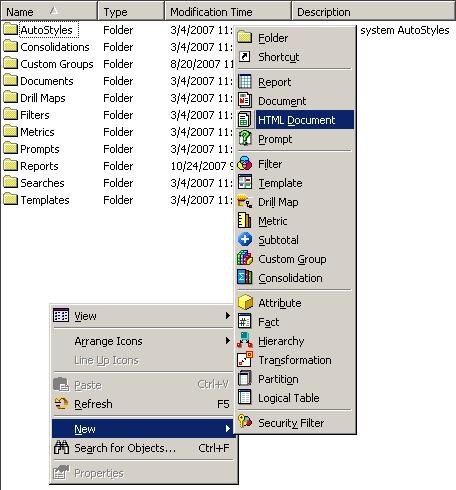
Task: Click the Subtotal blue plus icon
Action: tap(245, 240)
